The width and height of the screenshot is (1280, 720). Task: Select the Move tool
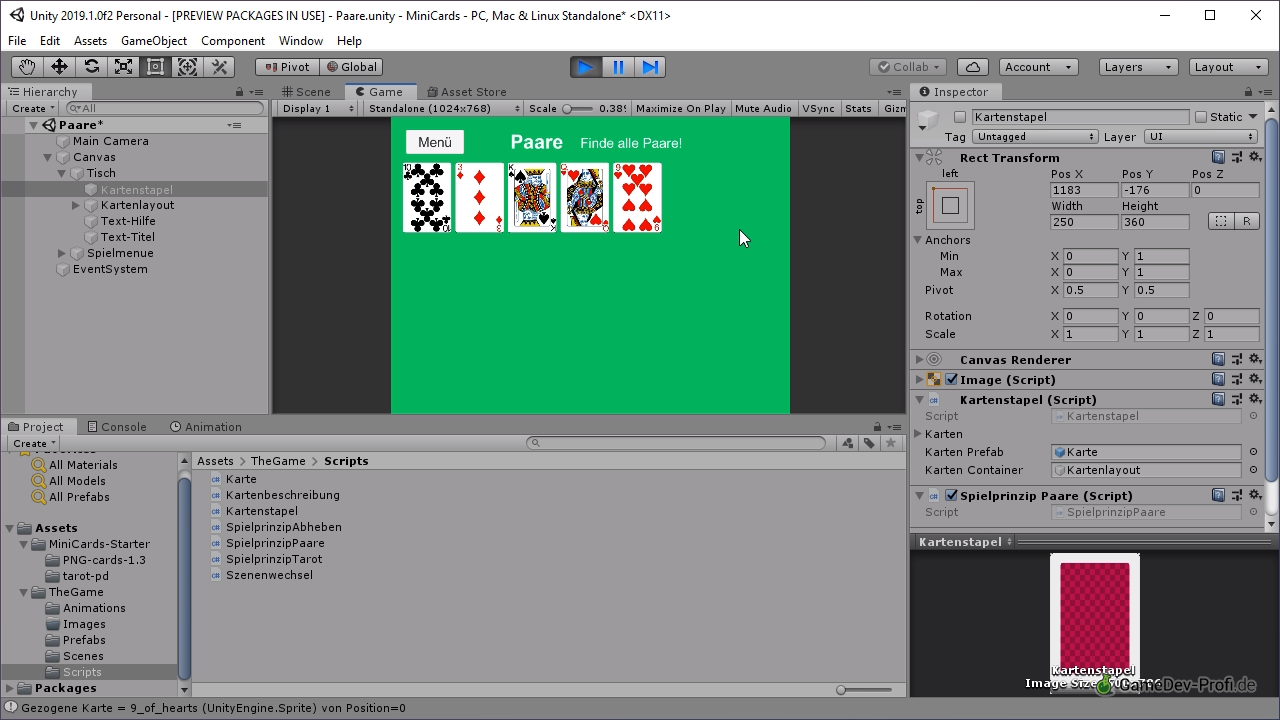(59, 67)
